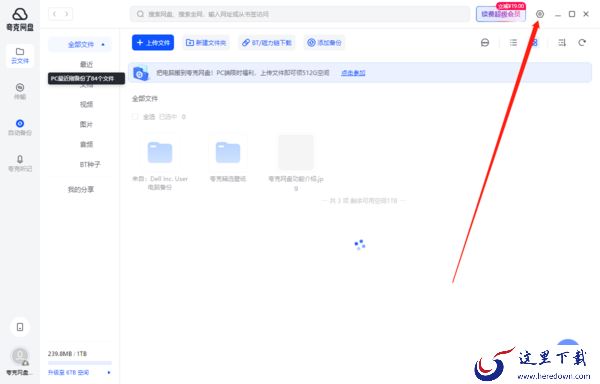Click the 239.8MB / 1TB storage text

tap(67, 353)
